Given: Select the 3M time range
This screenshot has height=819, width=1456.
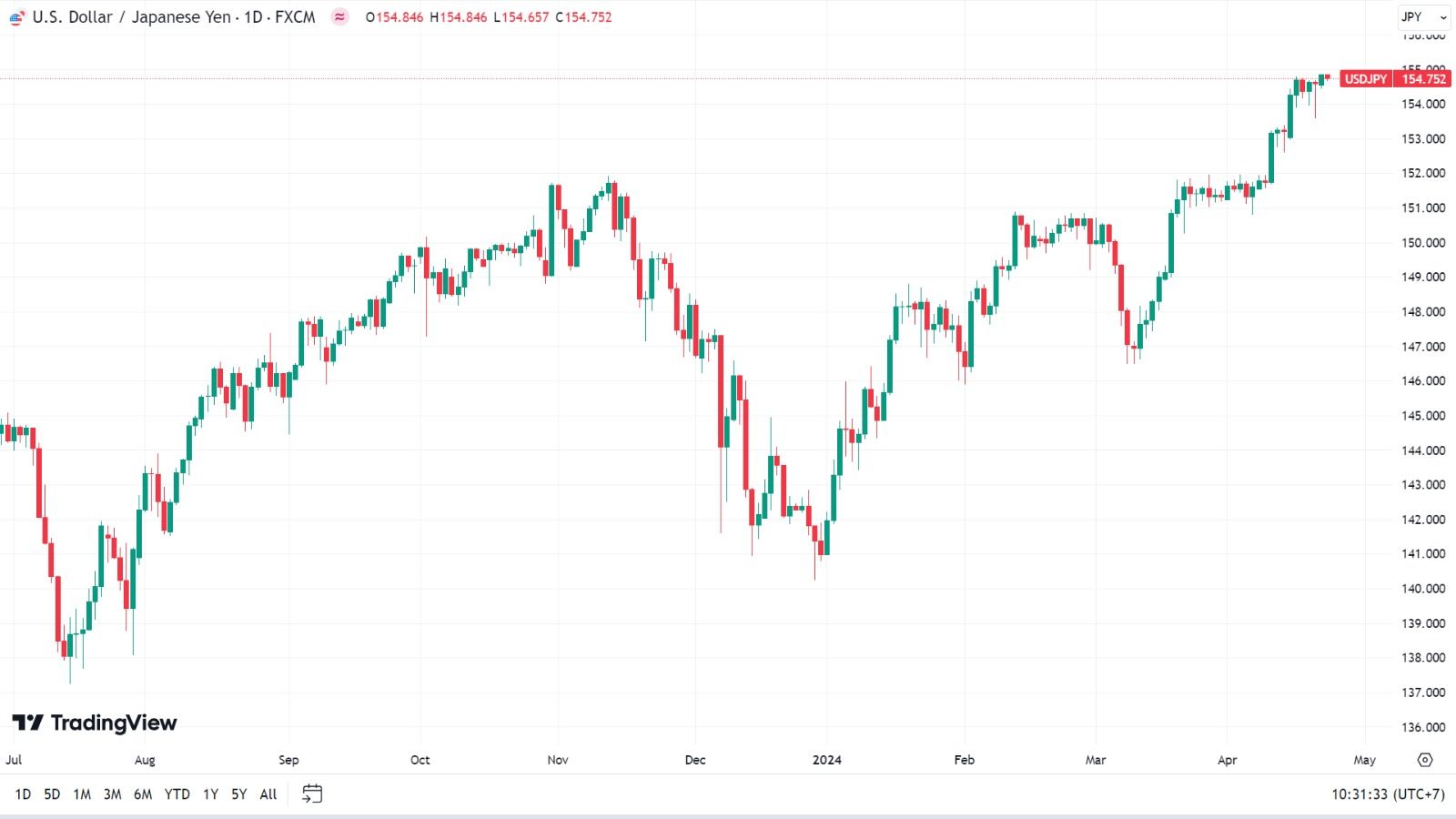Looking at the screenshot, I should click(112, 794).
